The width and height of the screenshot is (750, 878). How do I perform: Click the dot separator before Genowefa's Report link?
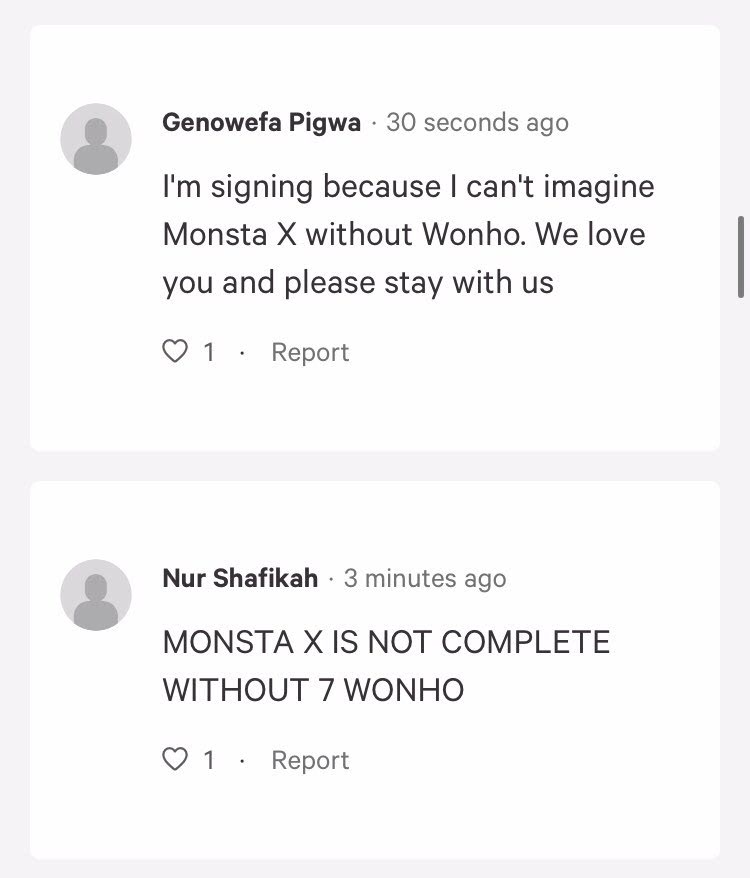(x=241, y=353)
